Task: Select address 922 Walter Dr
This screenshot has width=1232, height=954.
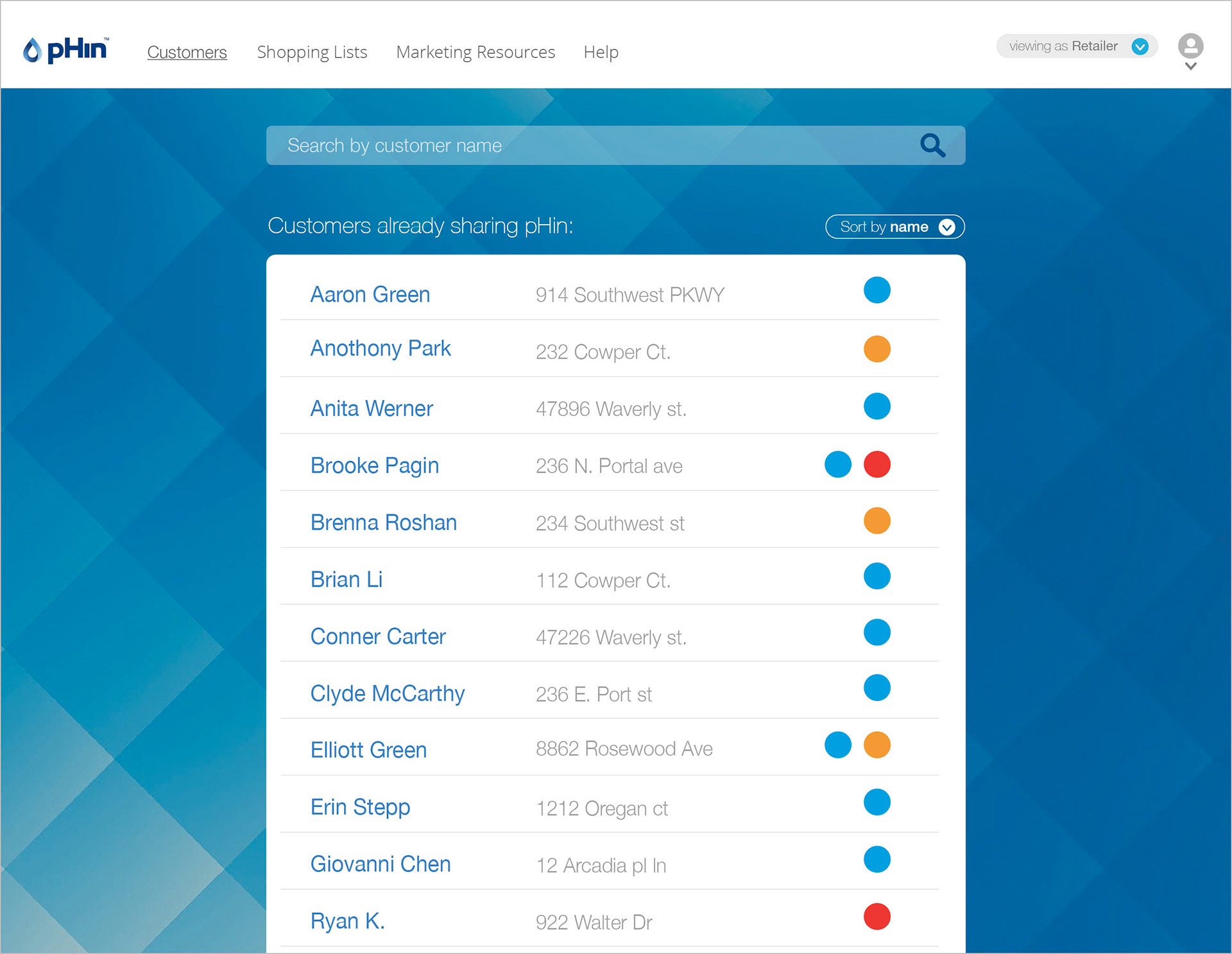Action: [x=594, y=923]
